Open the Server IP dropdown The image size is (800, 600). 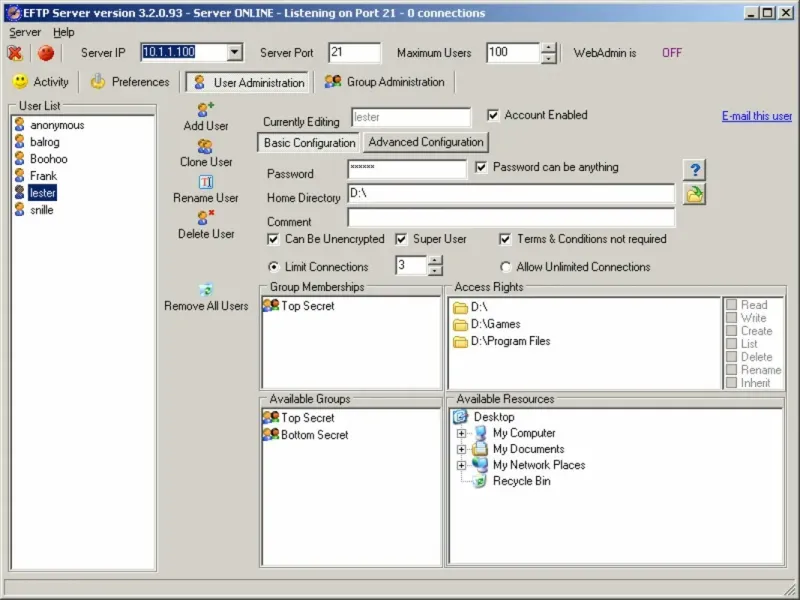pos(235,52)
